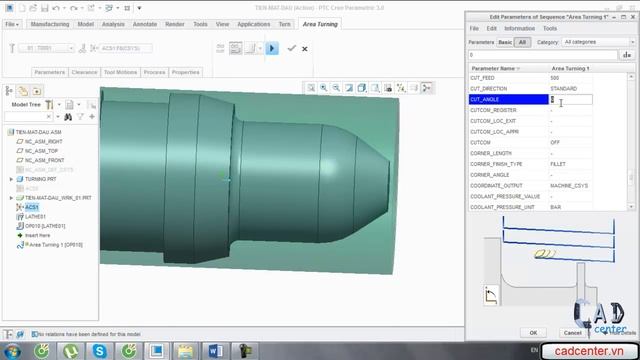The height and width of the screenshot is (360, 640).
Task: Open the Parameter Name column sort arrow
Action: [x=518, y=69]
